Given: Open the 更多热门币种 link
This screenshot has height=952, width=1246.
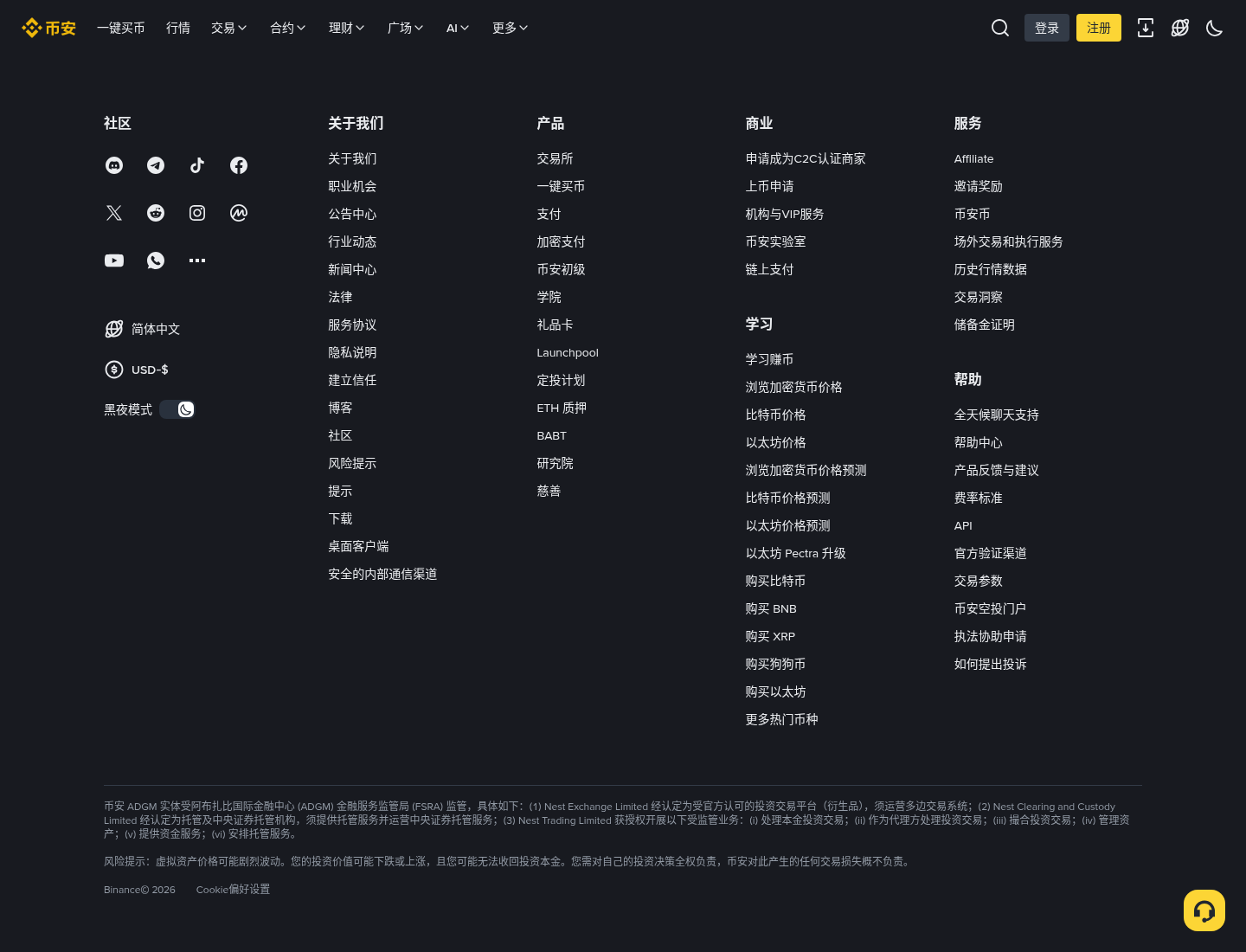Looking at the screenshot, I should click(x=782, y=719).
